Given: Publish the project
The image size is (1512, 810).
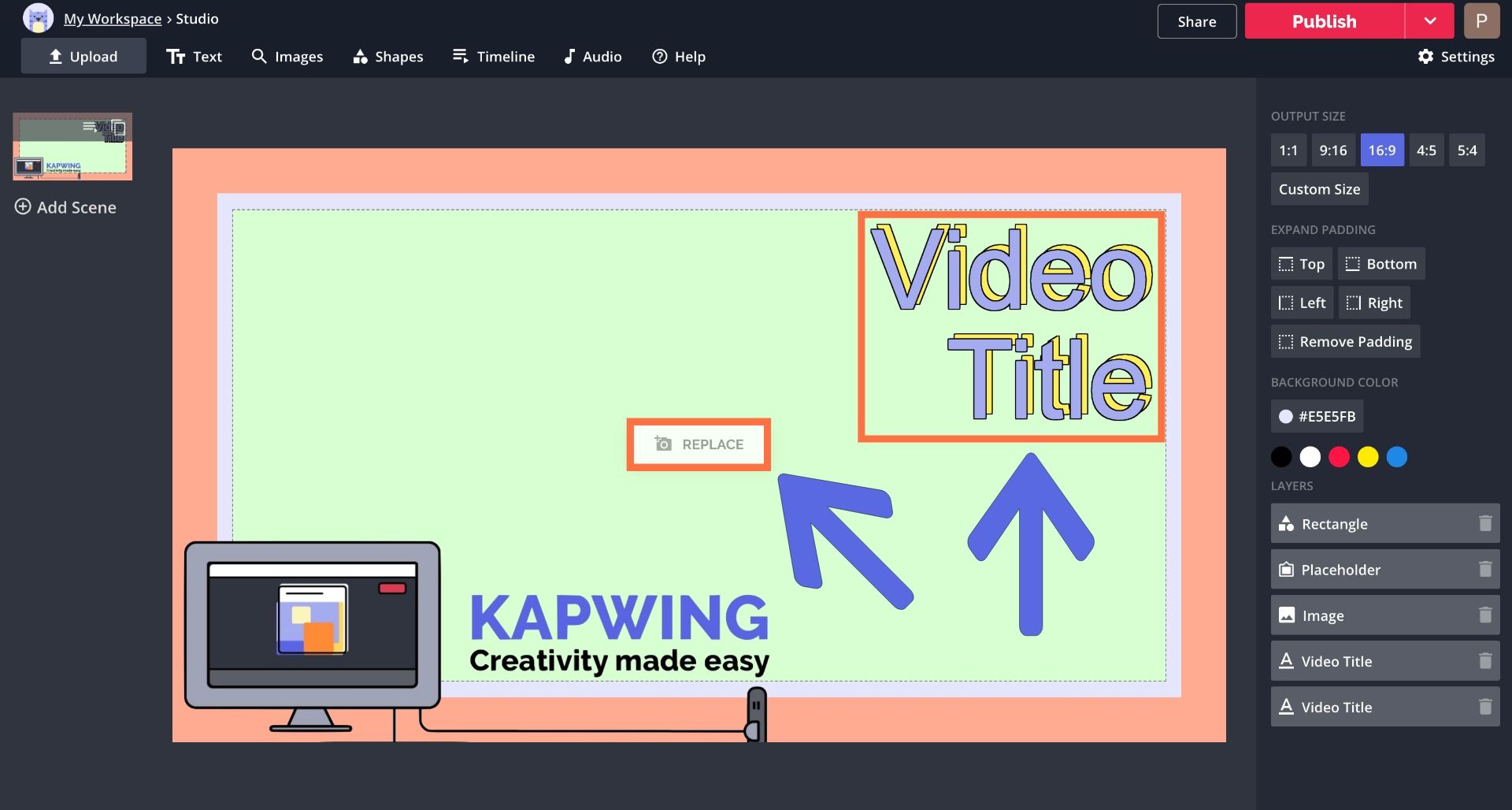Looking at the screenshot, I should pyautogui.click(x=1325, y=21).
